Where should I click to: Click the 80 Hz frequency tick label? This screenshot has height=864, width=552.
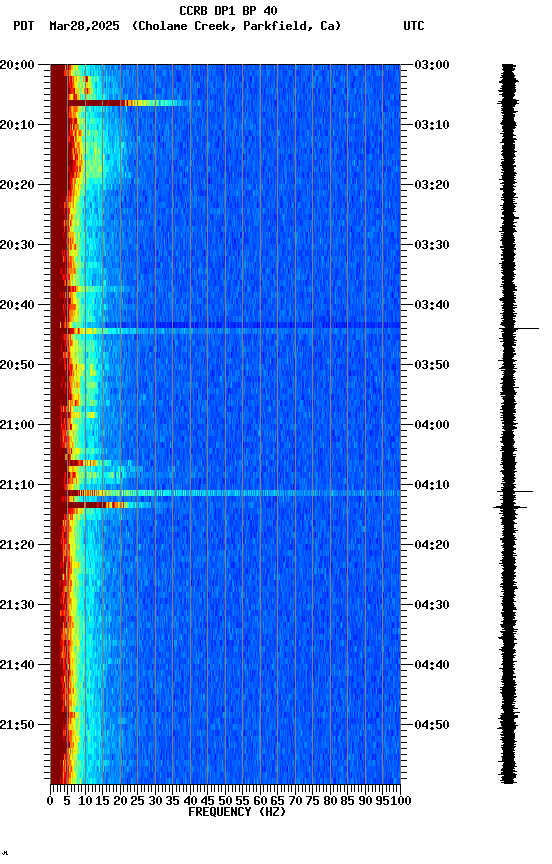pos(330,801)
